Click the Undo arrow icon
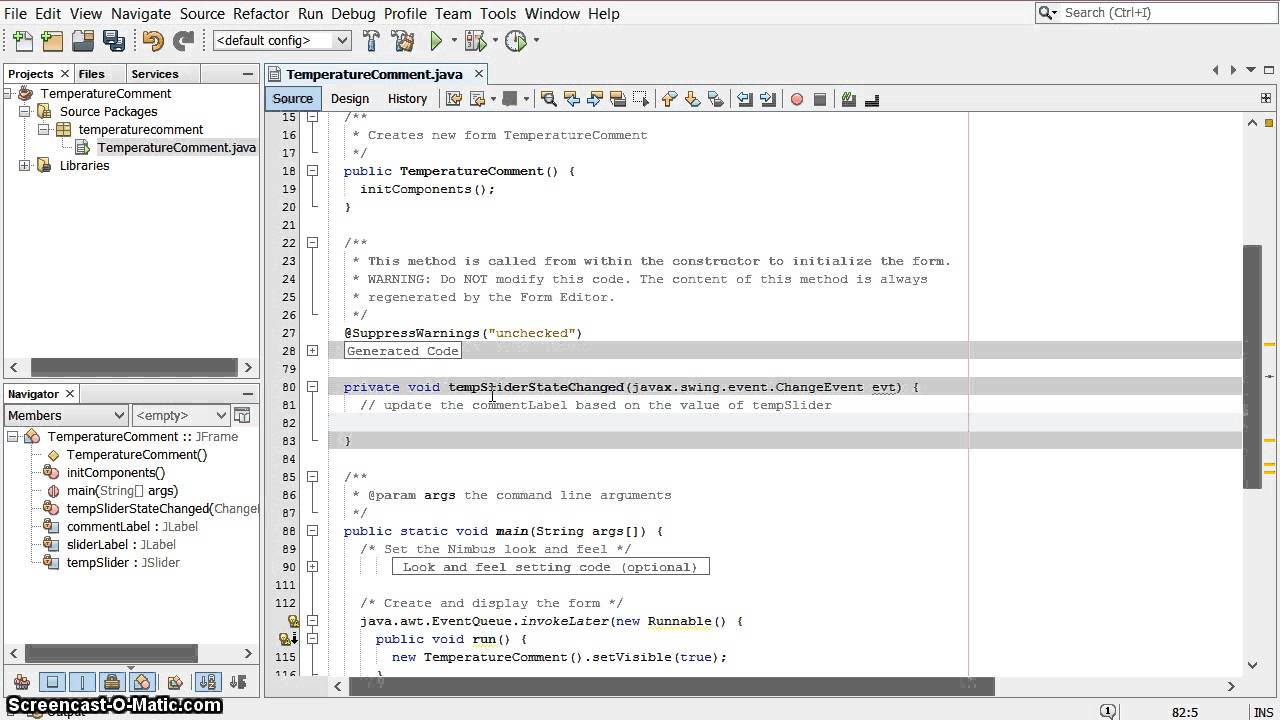The image size is (1280, 720). coord(153,41)
